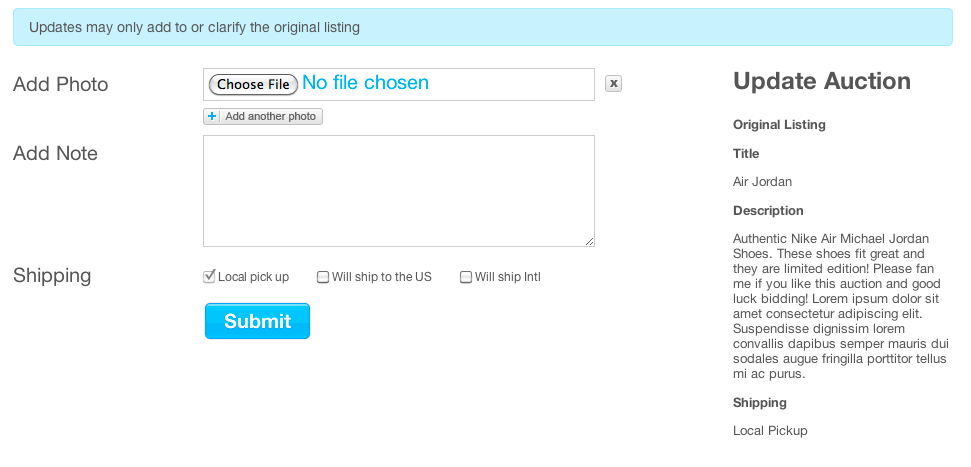Click the Authentic Nike description paragraph
Image resolution: width=971 pixels, height=467 pixels.
(x=838, y=306)
